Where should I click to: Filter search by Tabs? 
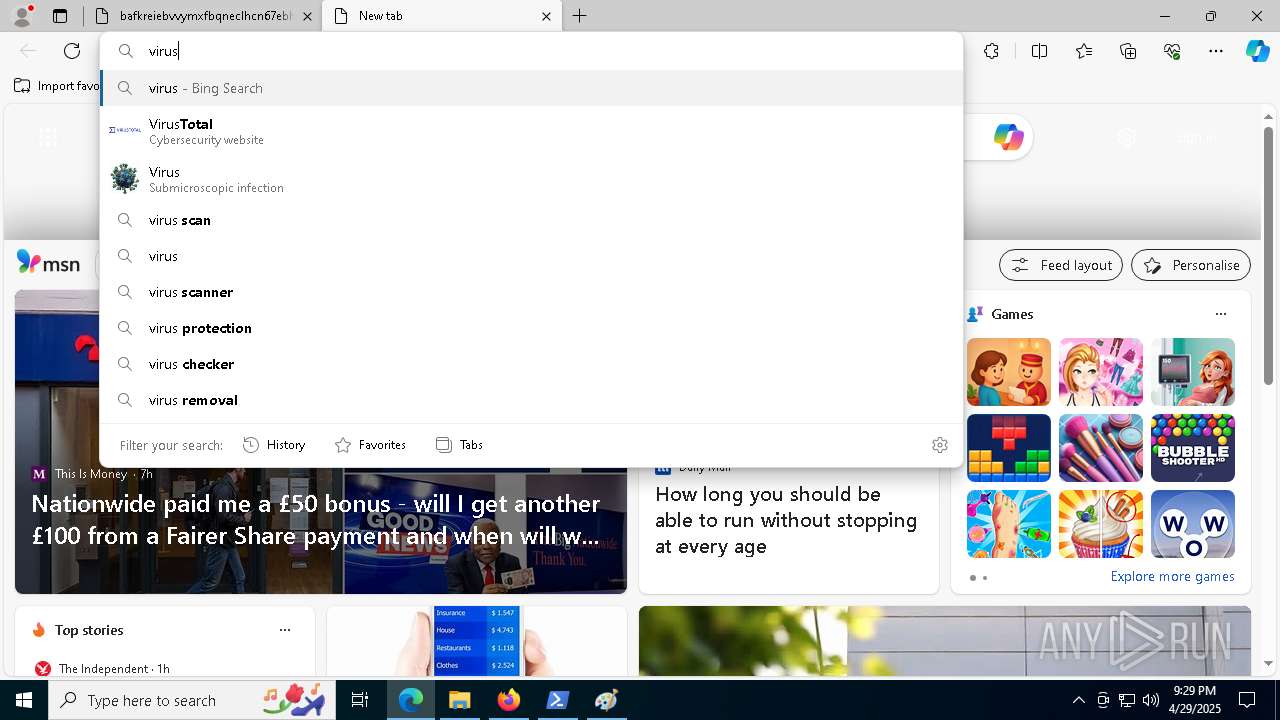(x=459, y=445)
